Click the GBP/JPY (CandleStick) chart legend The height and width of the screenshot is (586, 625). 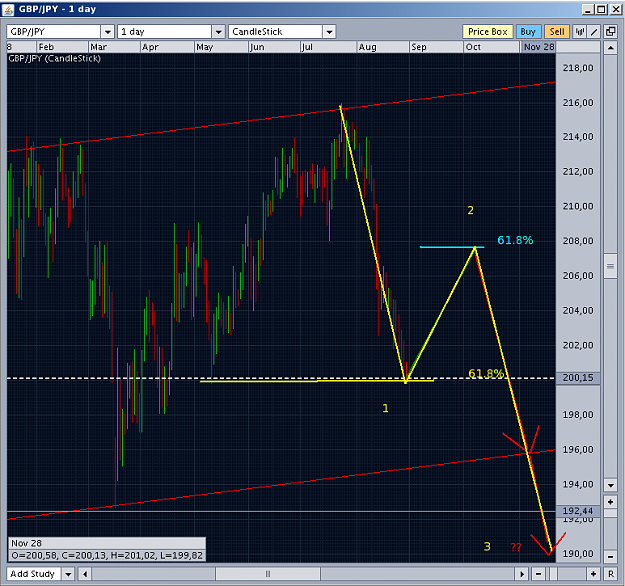[55, 59]
